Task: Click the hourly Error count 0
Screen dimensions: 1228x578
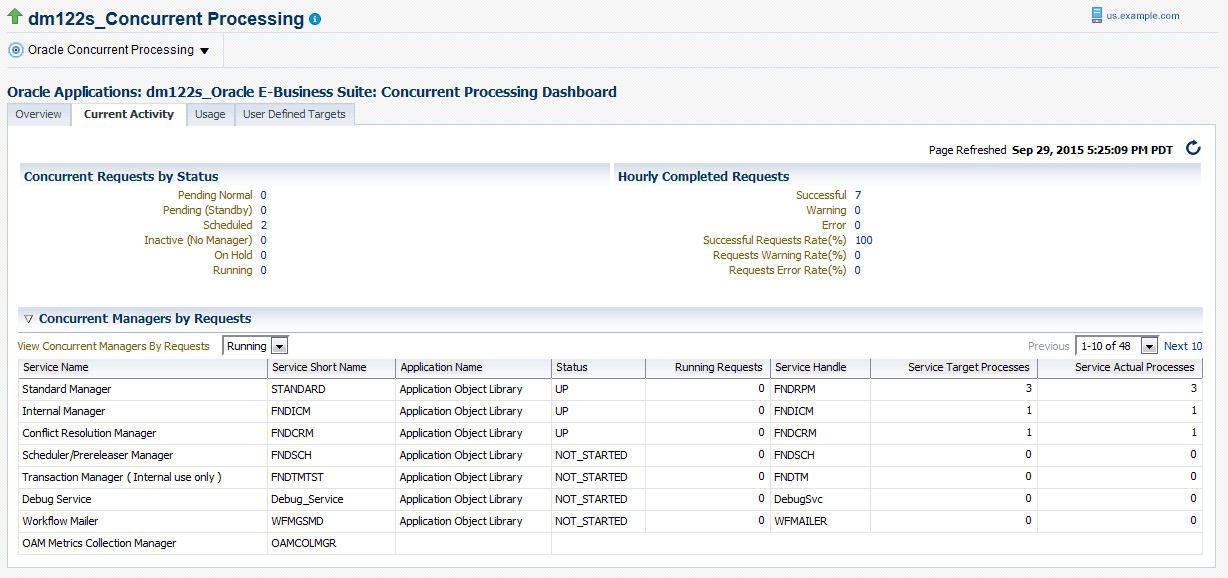Action: pos(858,225)
